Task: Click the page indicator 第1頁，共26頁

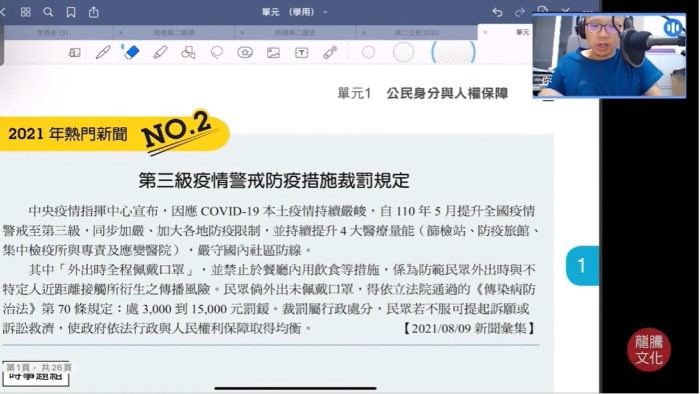Action: tap(39, 367)
